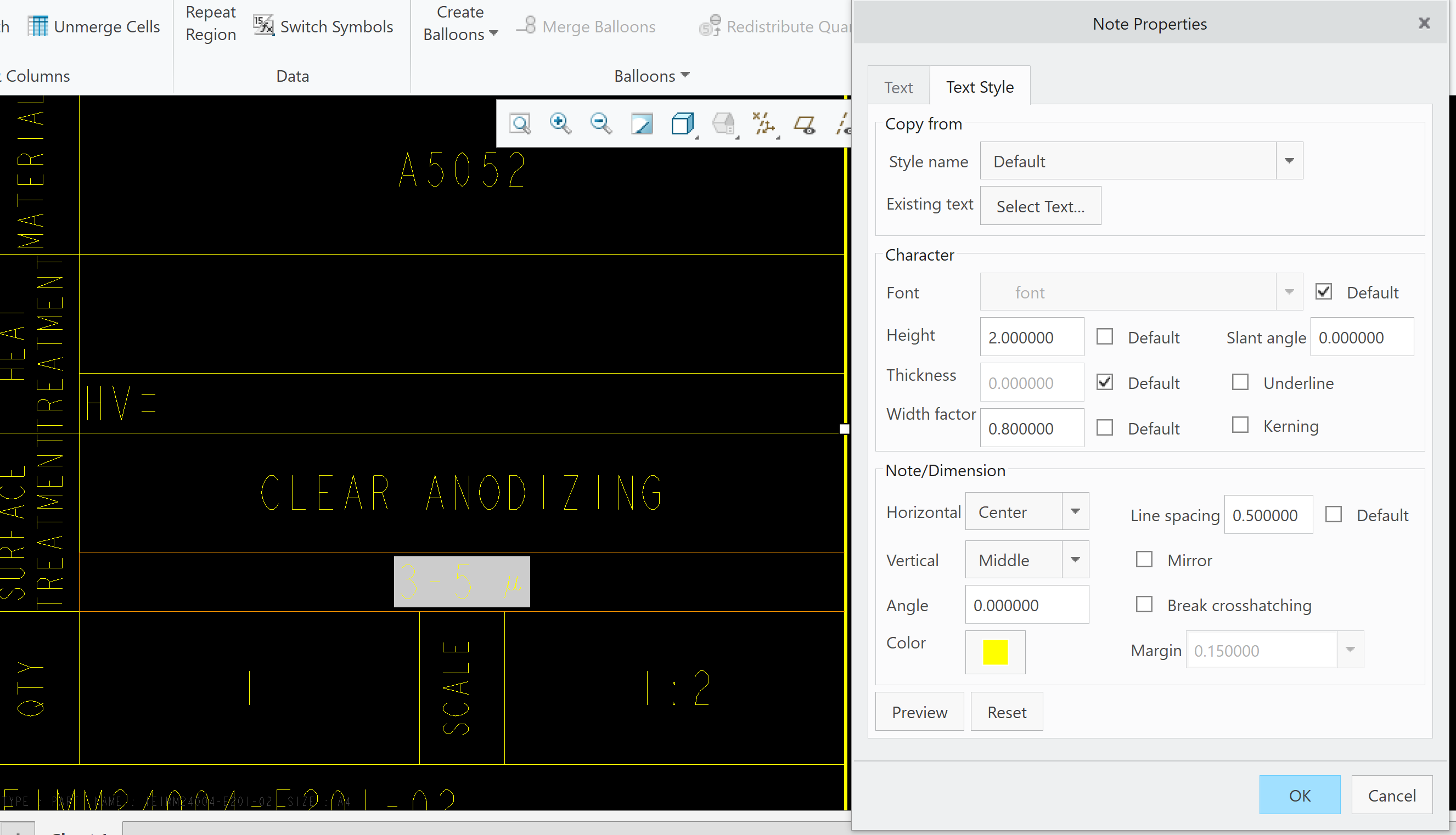
Task: Click the Zoom Out magnifier icon
Action: pos(600,124)
